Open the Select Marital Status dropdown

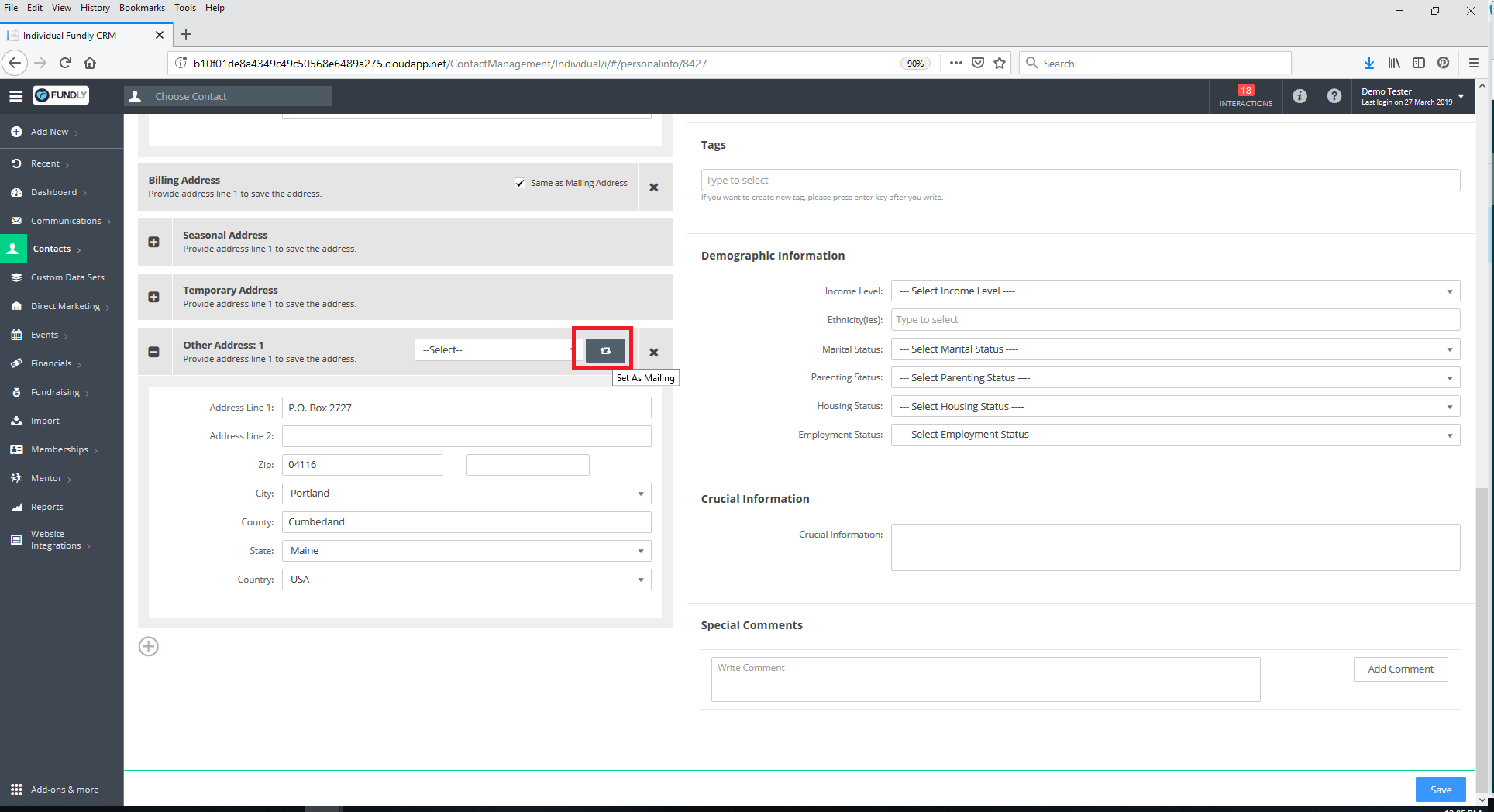click(1176, 349)
